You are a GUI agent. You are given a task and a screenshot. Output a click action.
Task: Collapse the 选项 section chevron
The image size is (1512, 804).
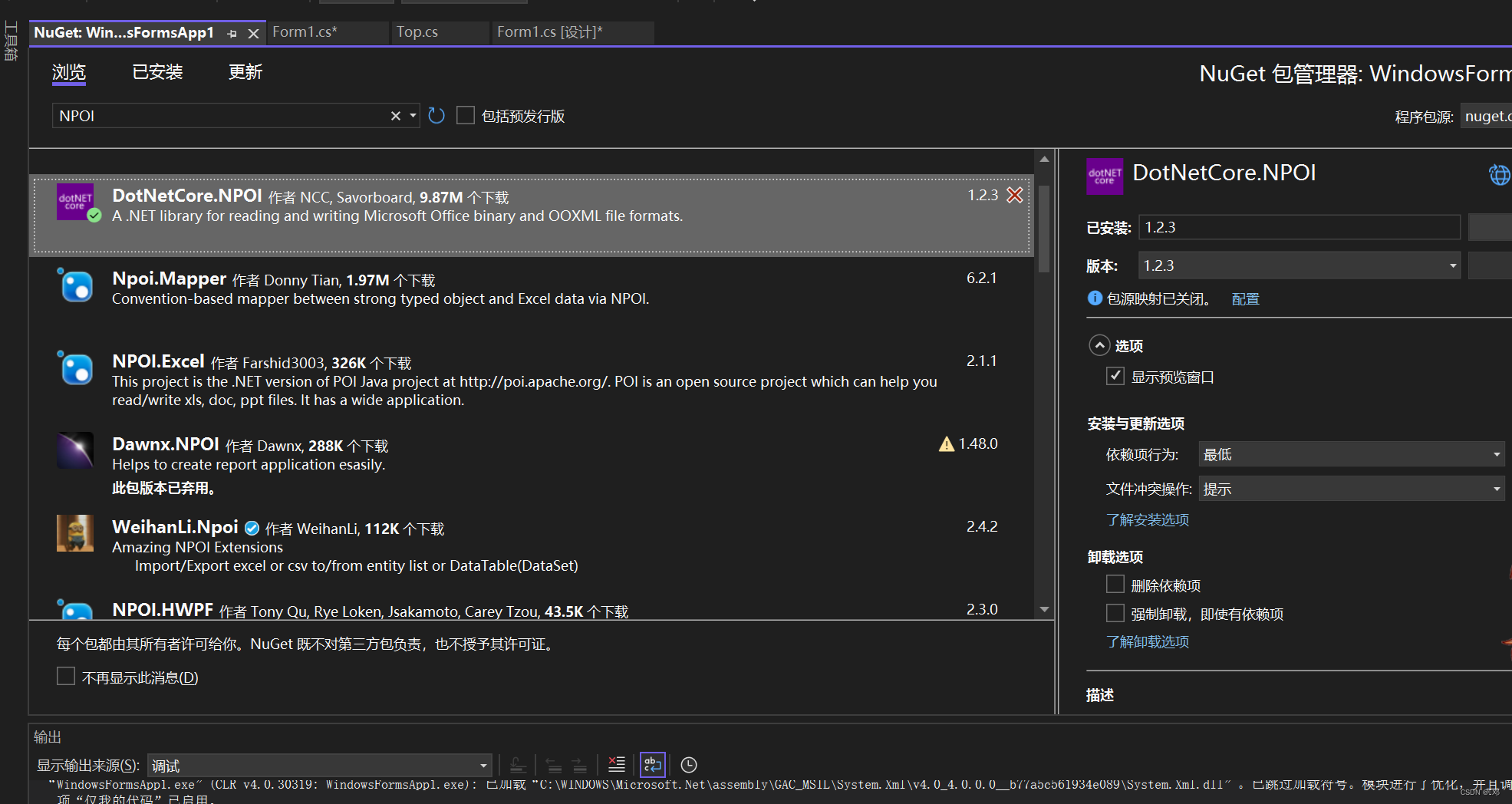pos(1101,345)
